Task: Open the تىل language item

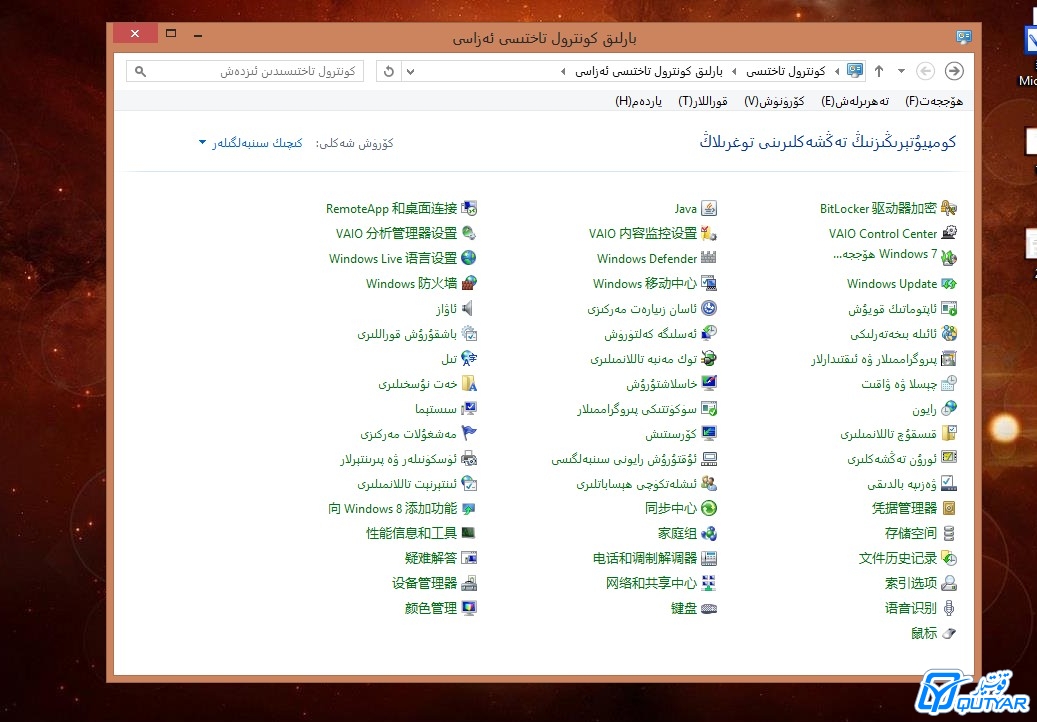Action: click(449, 359)
